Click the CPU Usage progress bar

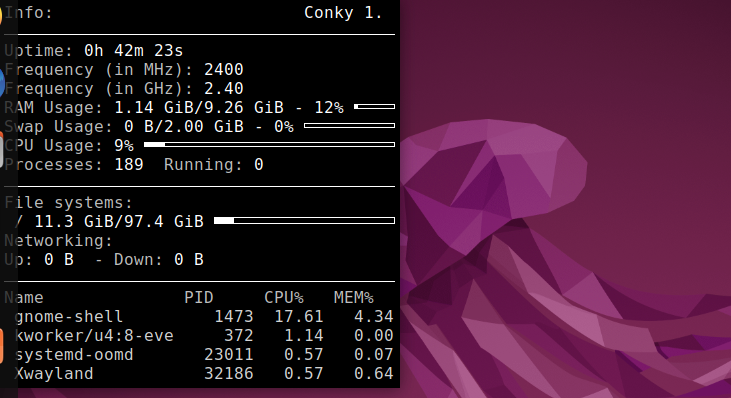(x=269, y=144)
